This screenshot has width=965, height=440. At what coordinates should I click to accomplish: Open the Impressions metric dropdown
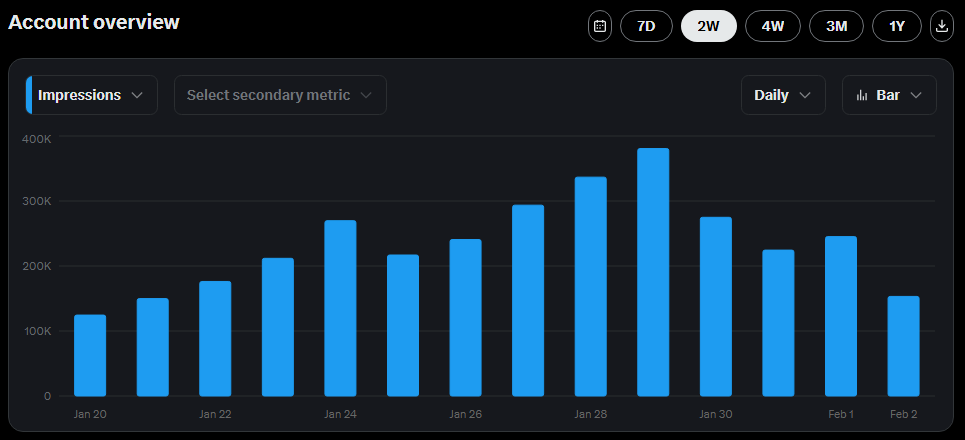point(91,95)
